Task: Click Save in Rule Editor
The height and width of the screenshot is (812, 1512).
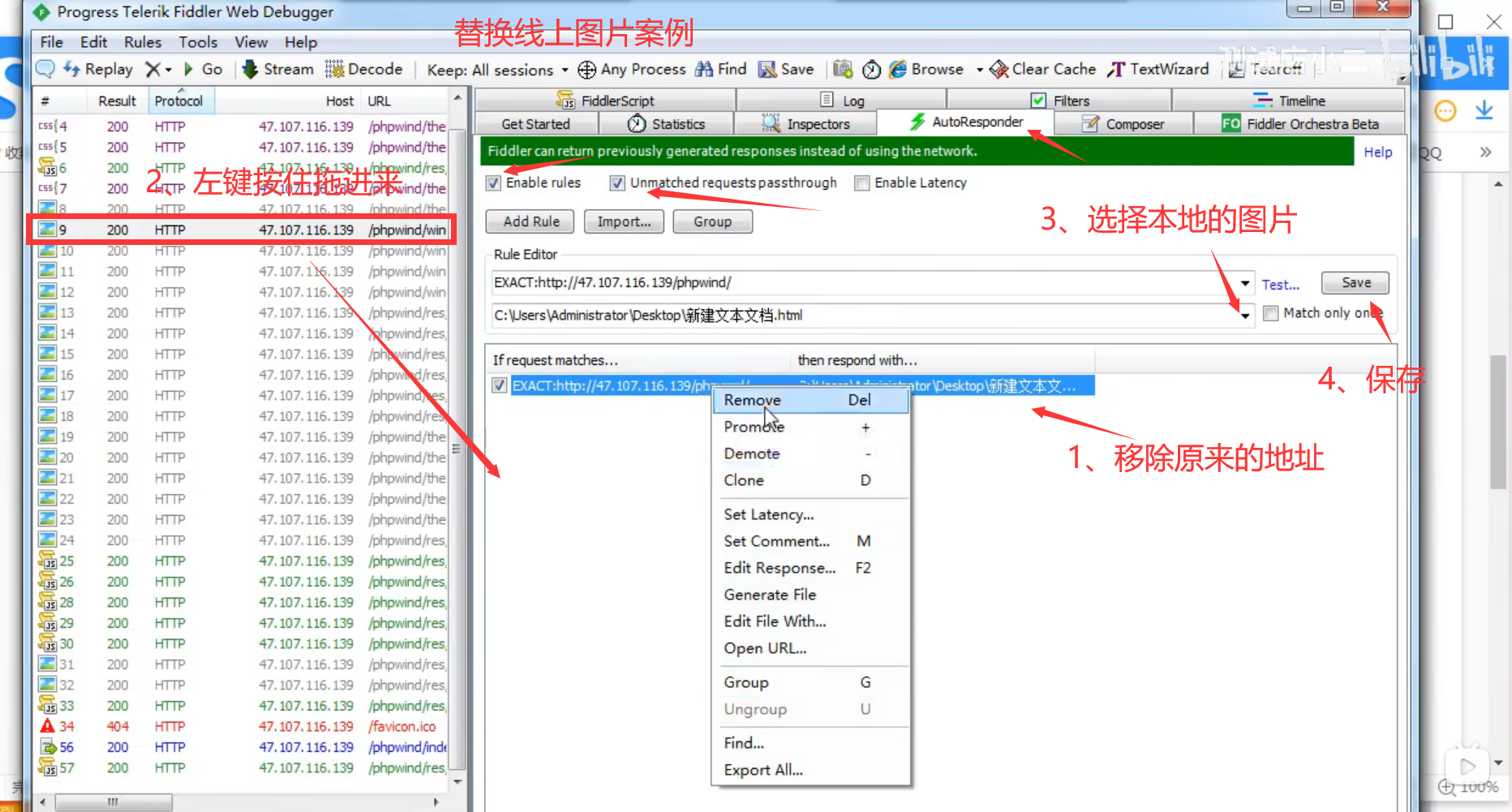Action: coord(1355,282)
